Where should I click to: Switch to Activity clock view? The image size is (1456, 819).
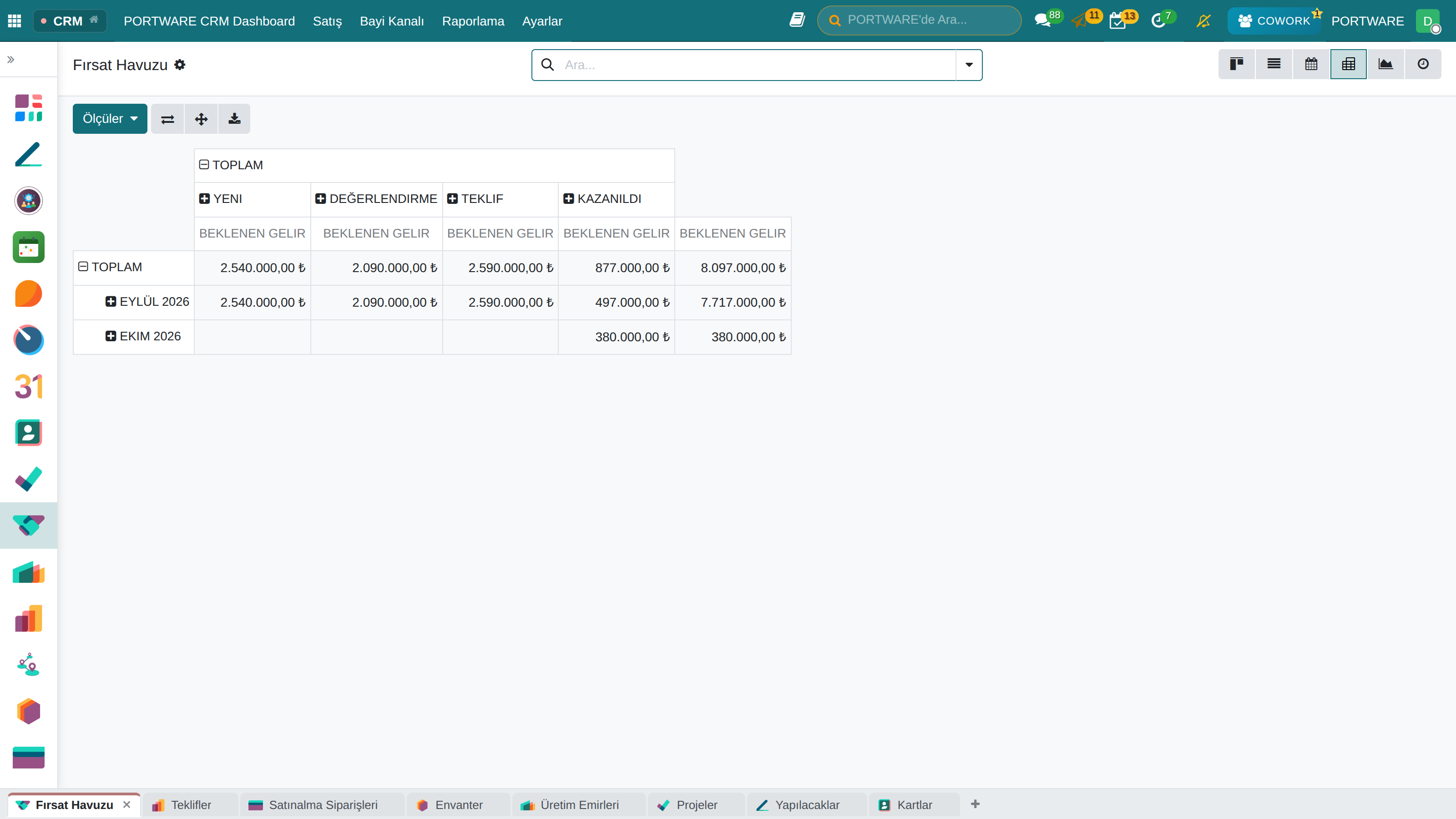(1423, 64)
